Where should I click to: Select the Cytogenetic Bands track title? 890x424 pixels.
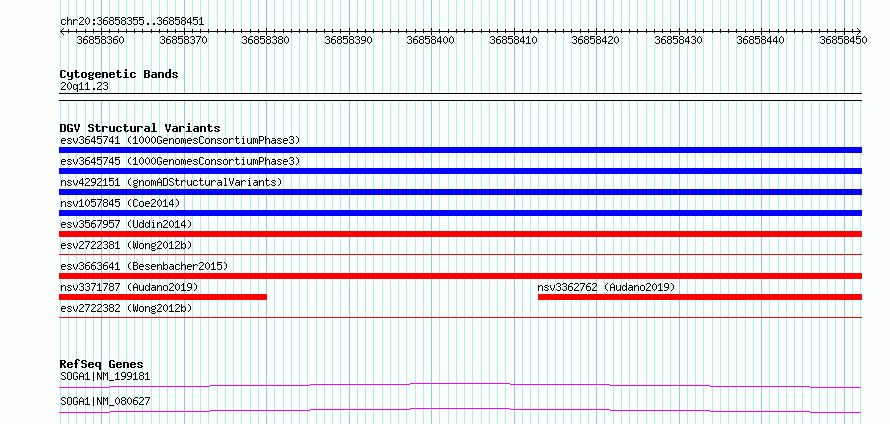coord(119,74)
